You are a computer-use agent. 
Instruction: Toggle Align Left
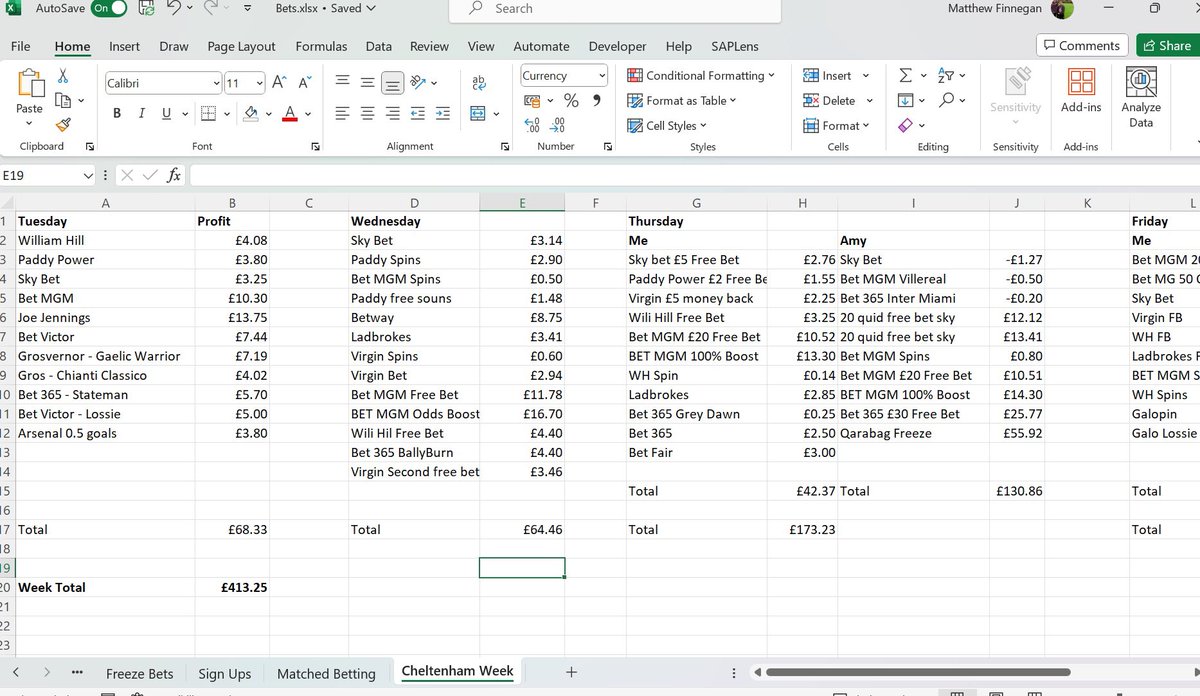(343, 113)
